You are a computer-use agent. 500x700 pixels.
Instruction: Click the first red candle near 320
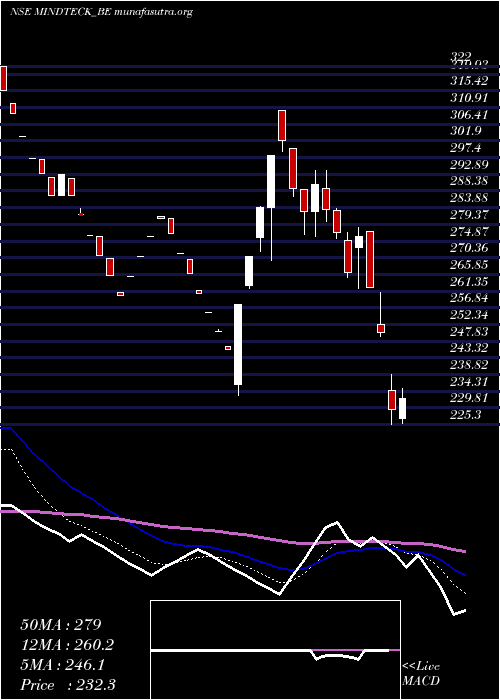coord(4,78)
